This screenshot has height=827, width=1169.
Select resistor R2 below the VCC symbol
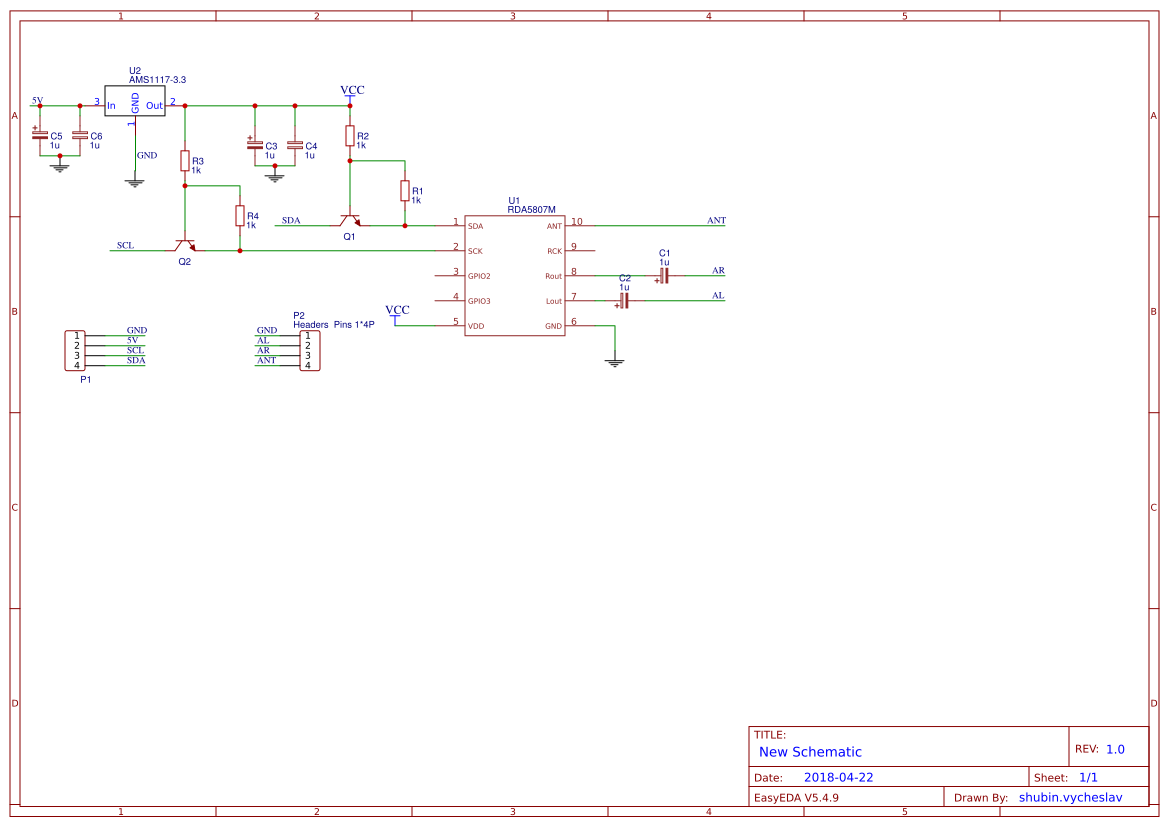tap(350, 135)
